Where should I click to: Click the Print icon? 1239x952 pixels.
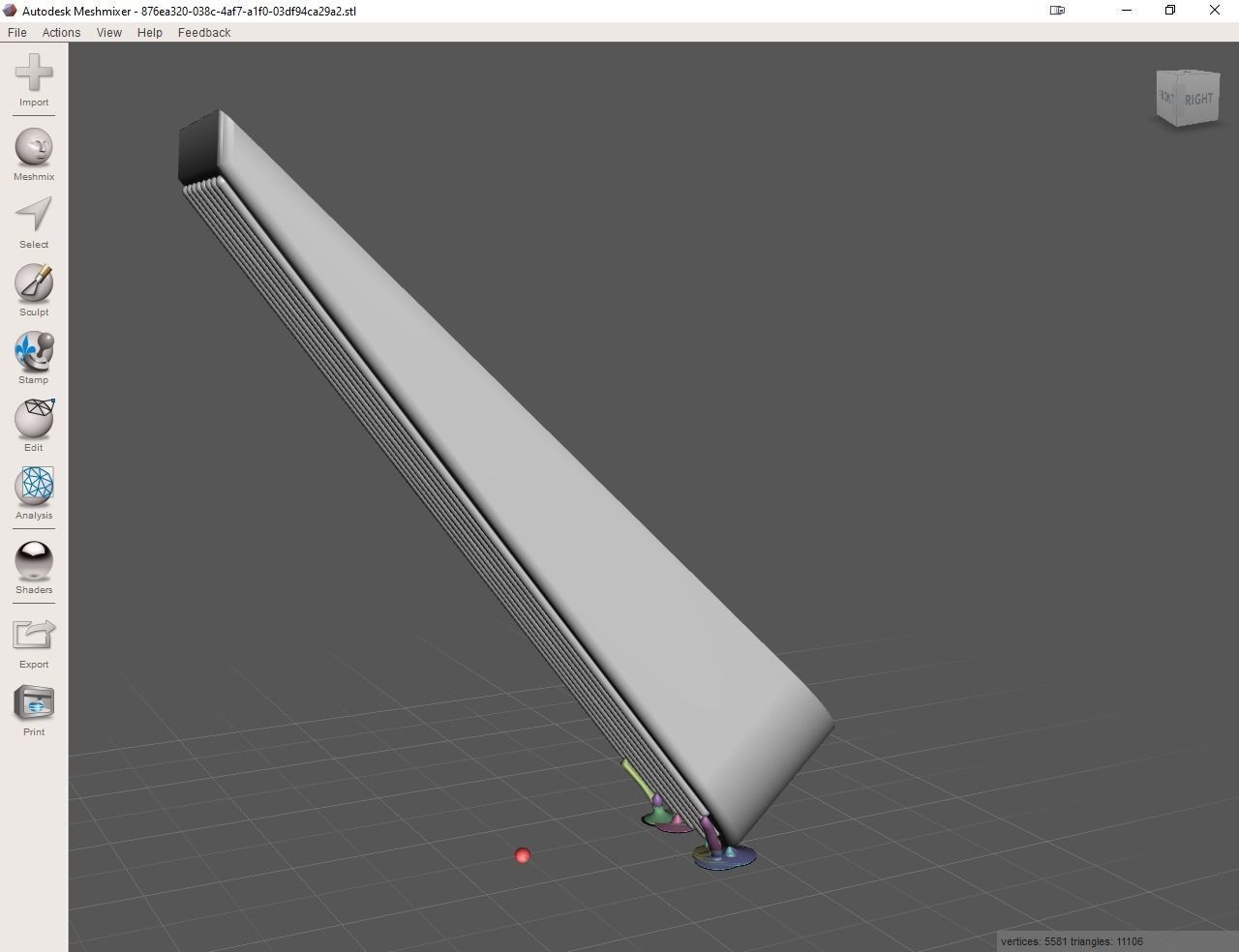34,703
